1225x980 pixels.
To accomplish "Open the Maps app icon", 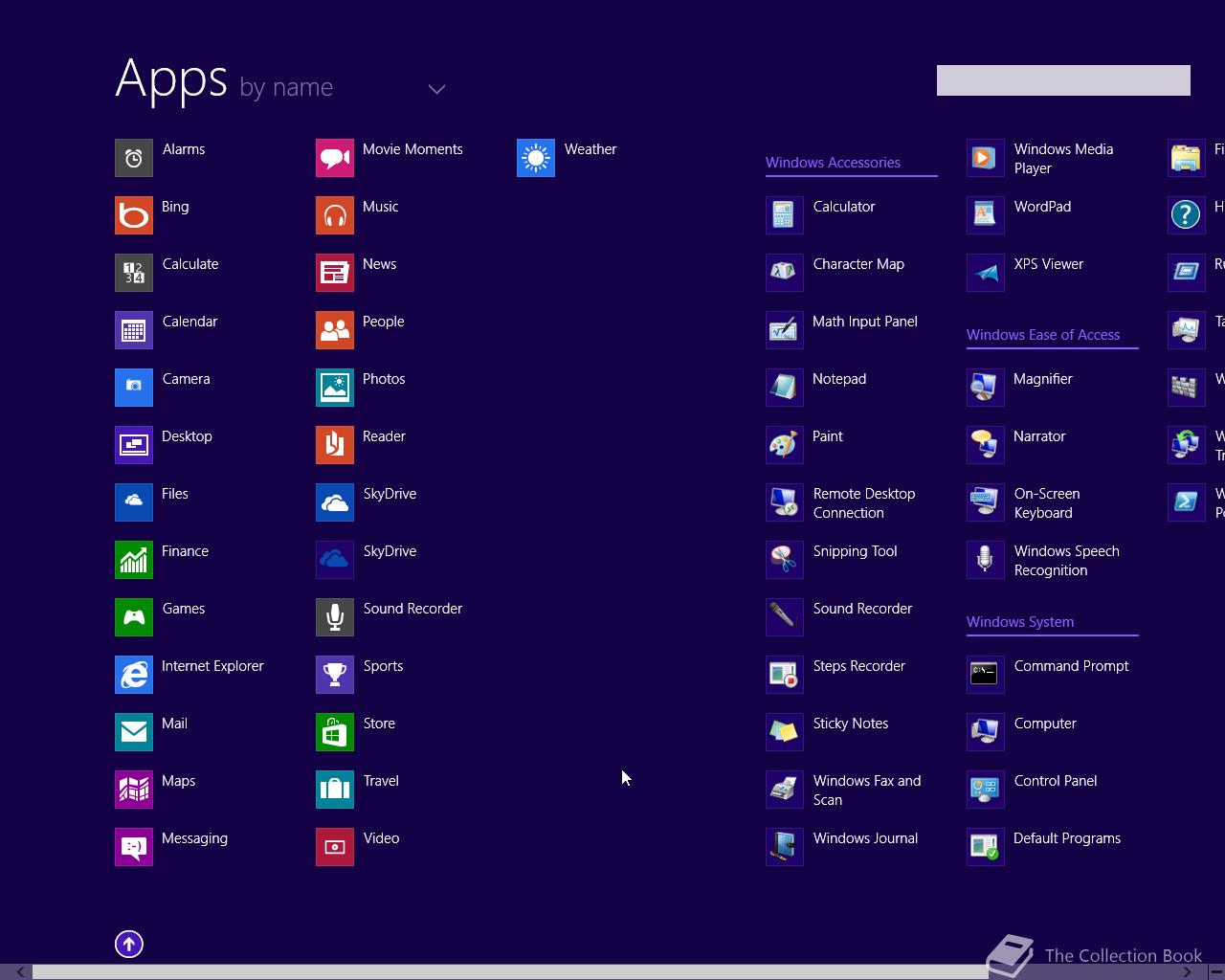I will pyautogui.click(x=134, y=790).
